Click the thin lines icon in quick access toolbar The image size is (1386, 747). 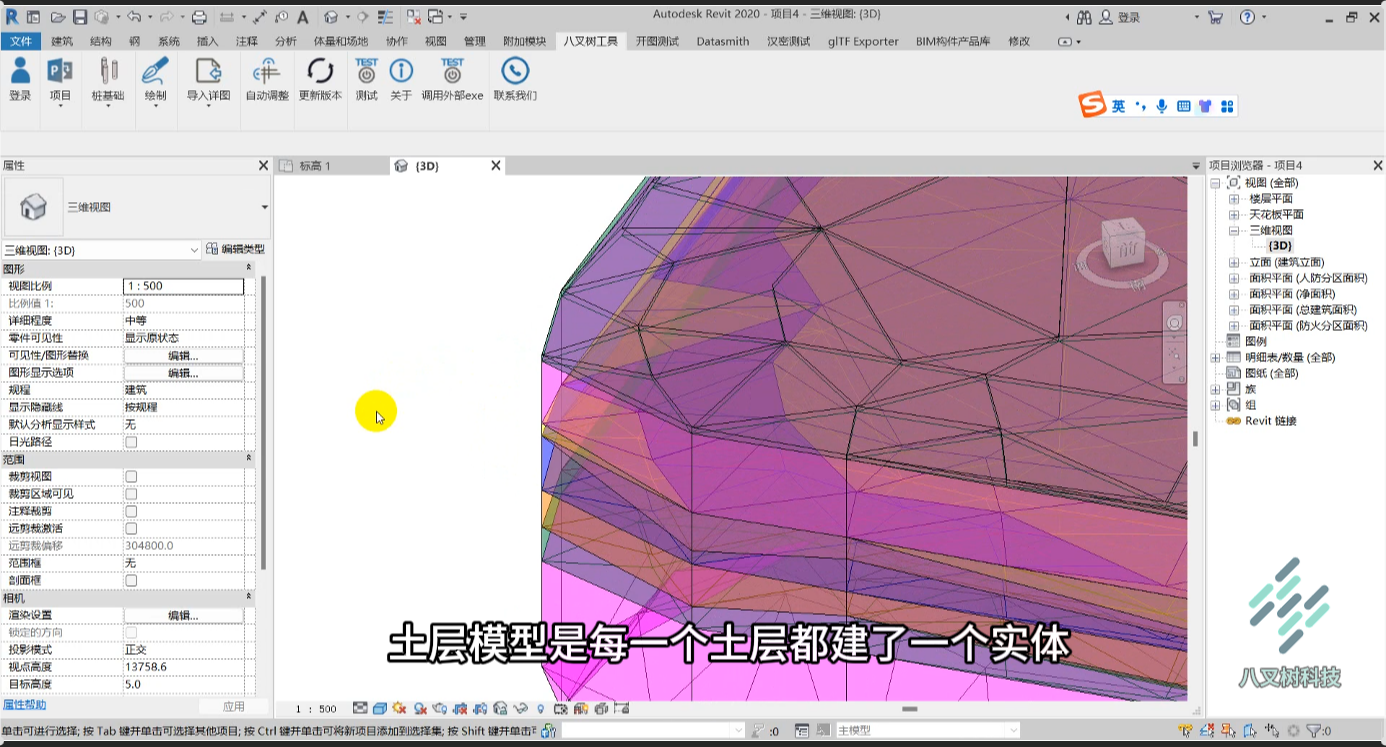tap(385, 17)
